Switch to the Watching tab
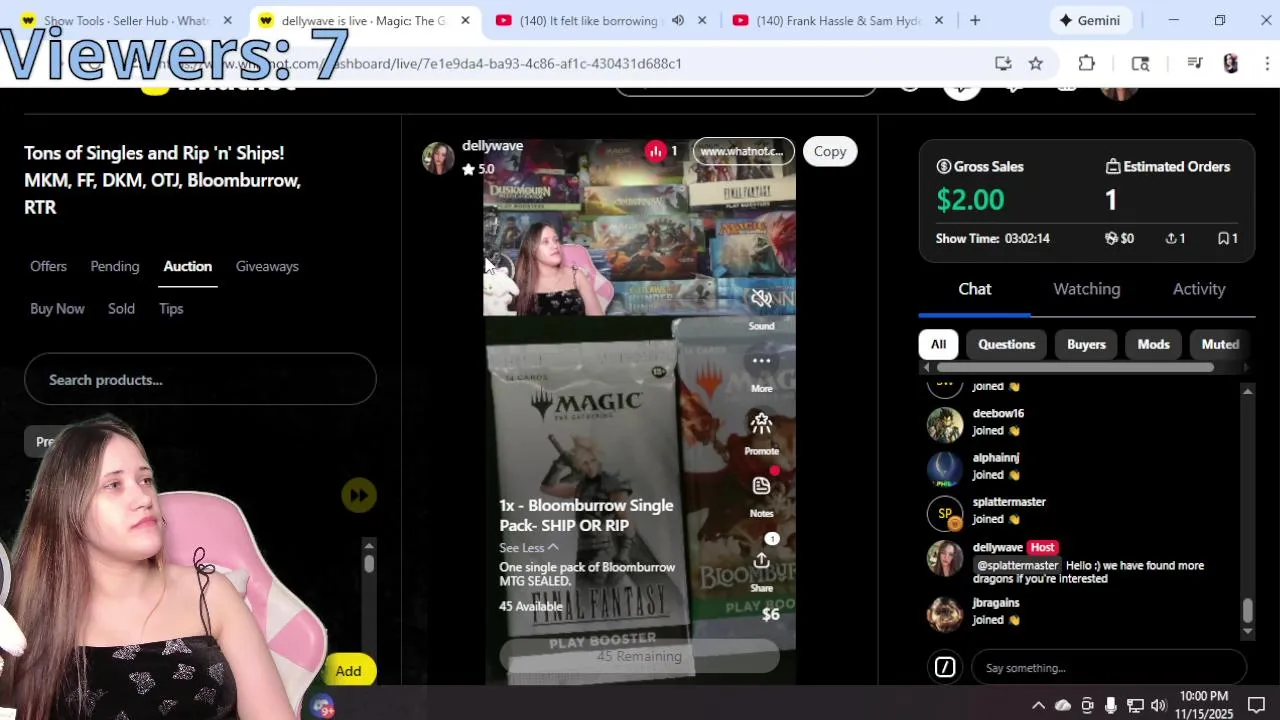The width and height of the screenshot is (1280, 720). tap(1087, 289)
